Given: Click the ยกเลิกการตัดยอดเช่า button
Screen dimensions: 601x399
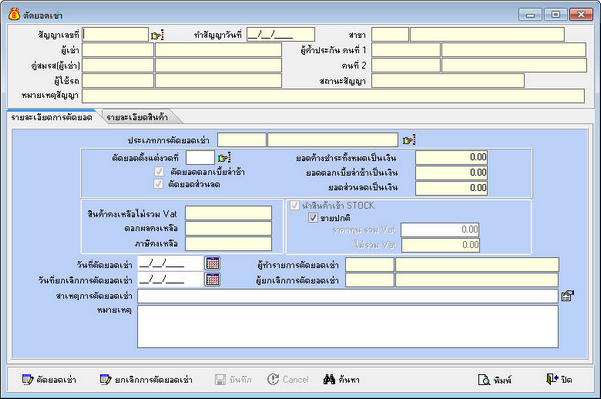Looking at the screenshot, I should point(146,380).
